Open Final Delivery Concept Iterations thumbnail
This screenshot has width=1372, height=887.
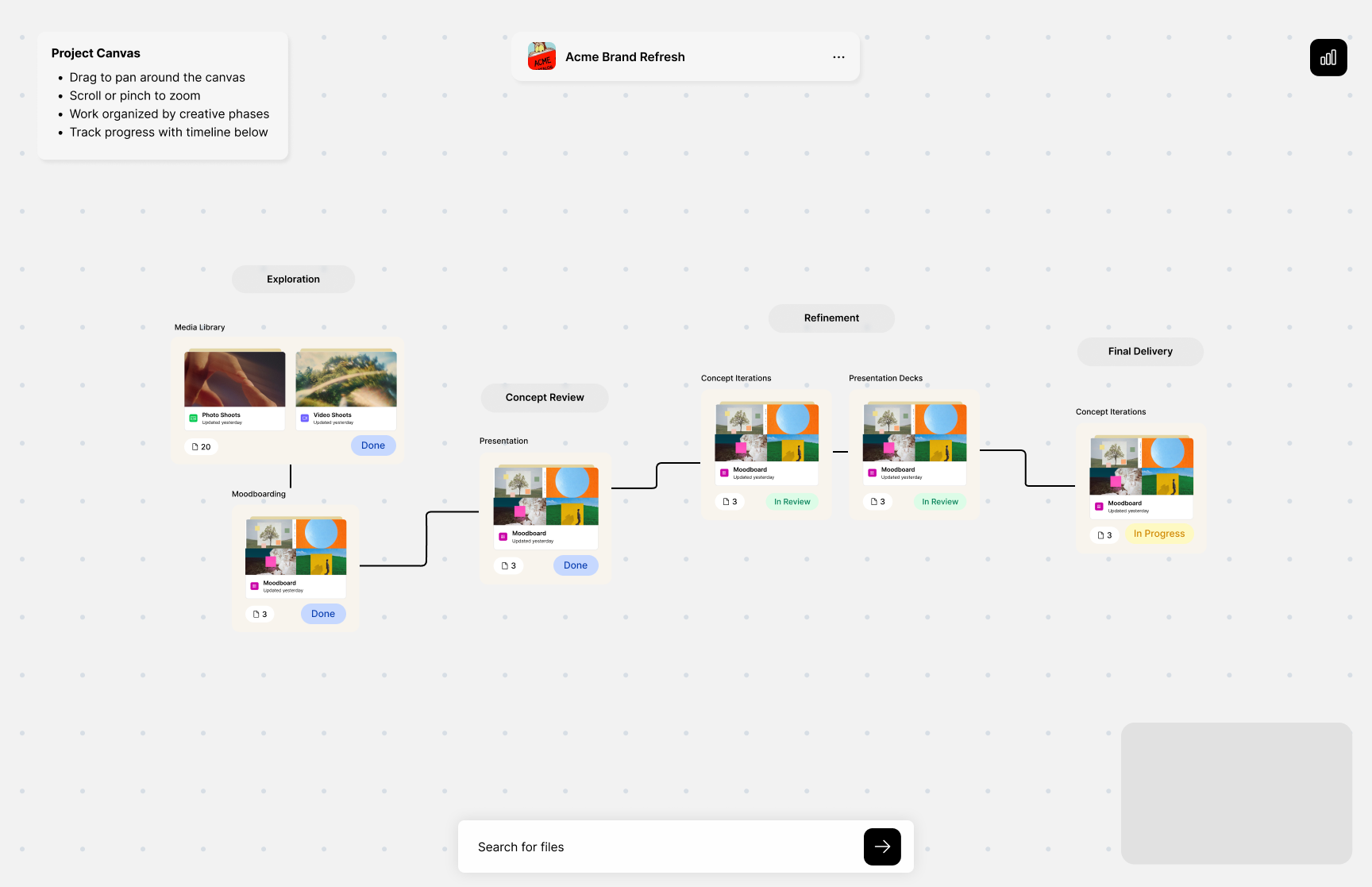point(1141,466)
